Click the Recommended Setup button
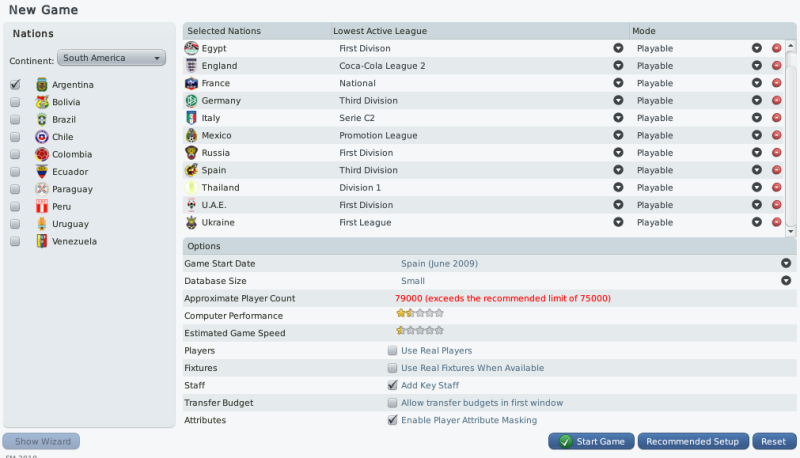Screen dimensions: 800x458 [x=693, y=441]
